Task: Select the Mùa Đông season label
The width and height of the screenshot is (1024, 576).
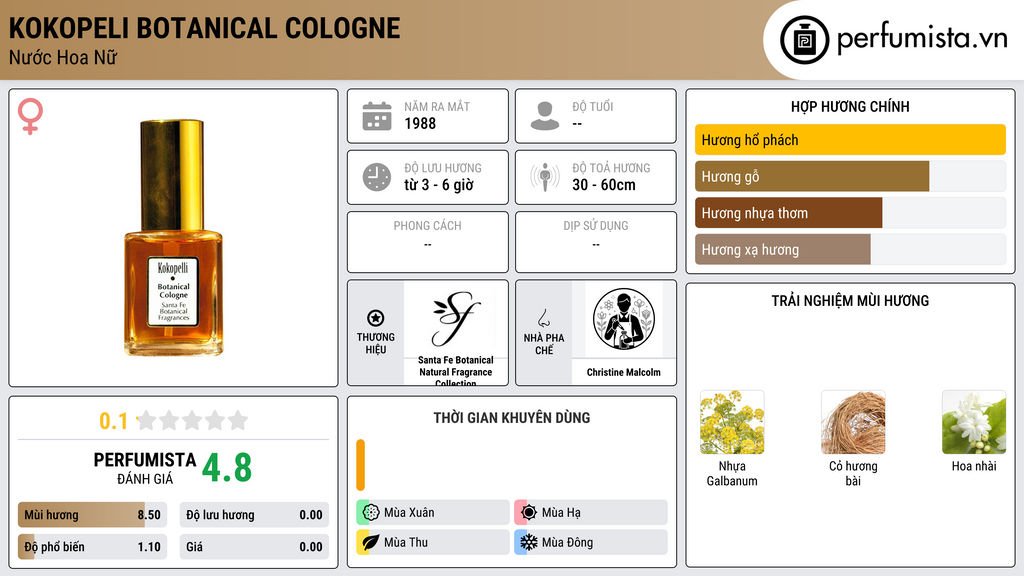Action: point(568,542)
